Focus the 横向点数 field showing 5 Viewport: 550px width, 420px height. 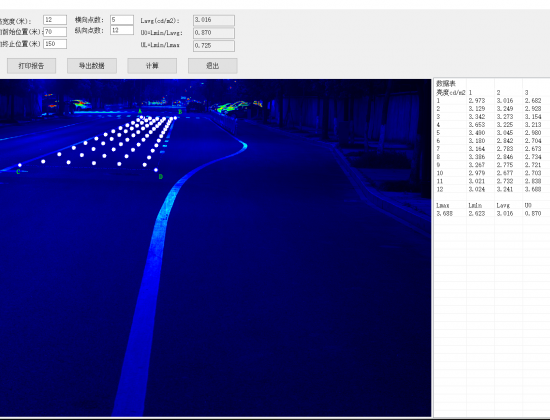(x=122, y=20)
